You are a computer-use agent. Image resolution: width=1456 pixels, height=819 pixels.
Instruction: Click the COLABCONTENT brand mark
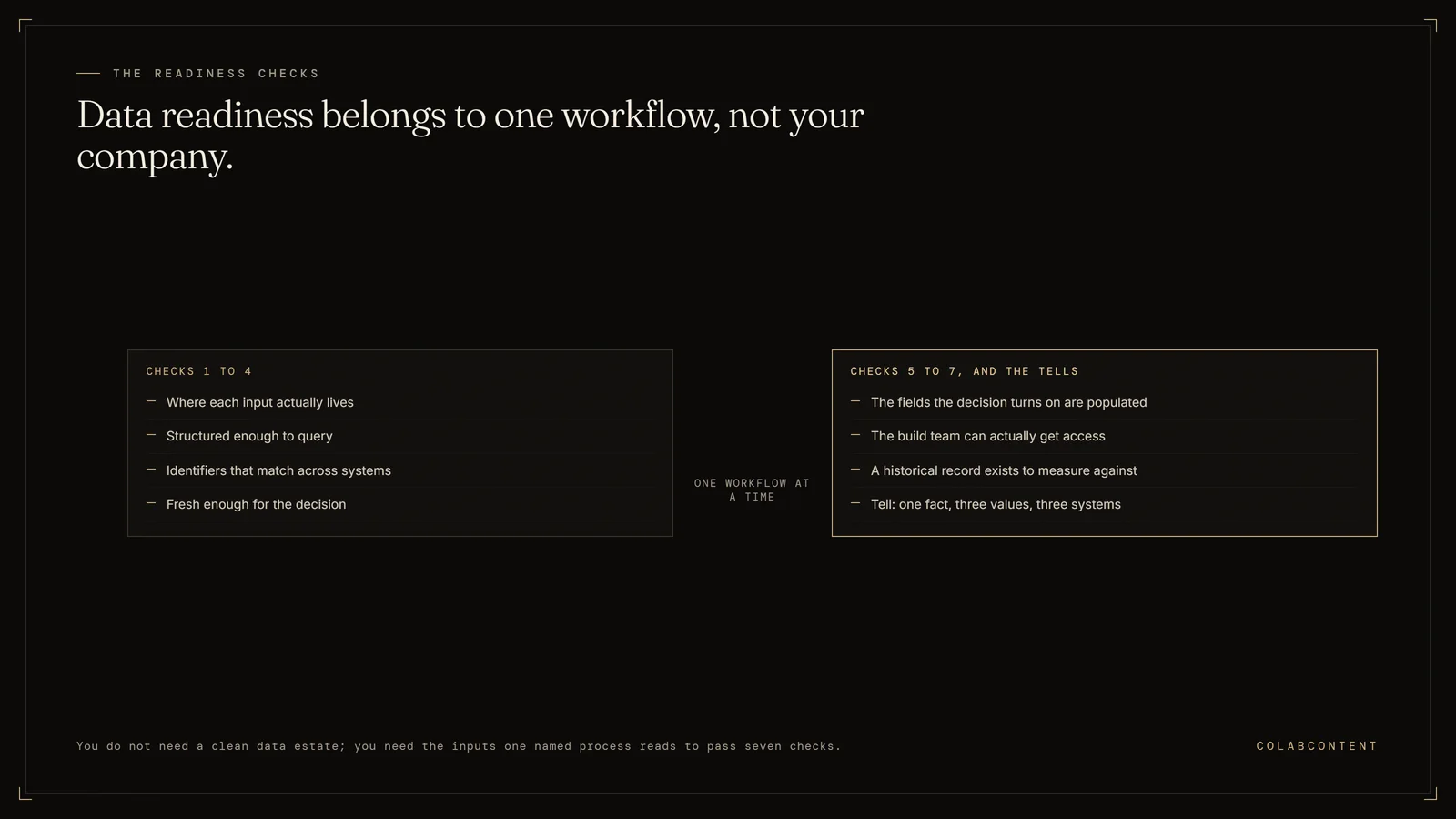(1317, 746)
